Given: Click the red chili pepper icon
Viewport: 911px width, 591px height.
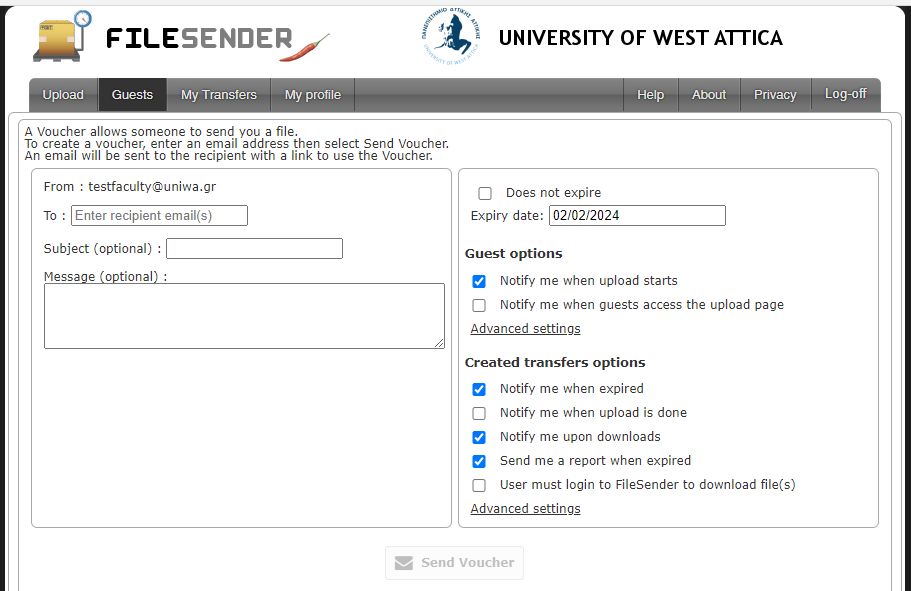Looking at the screenshot, I should tap(304, 48).
